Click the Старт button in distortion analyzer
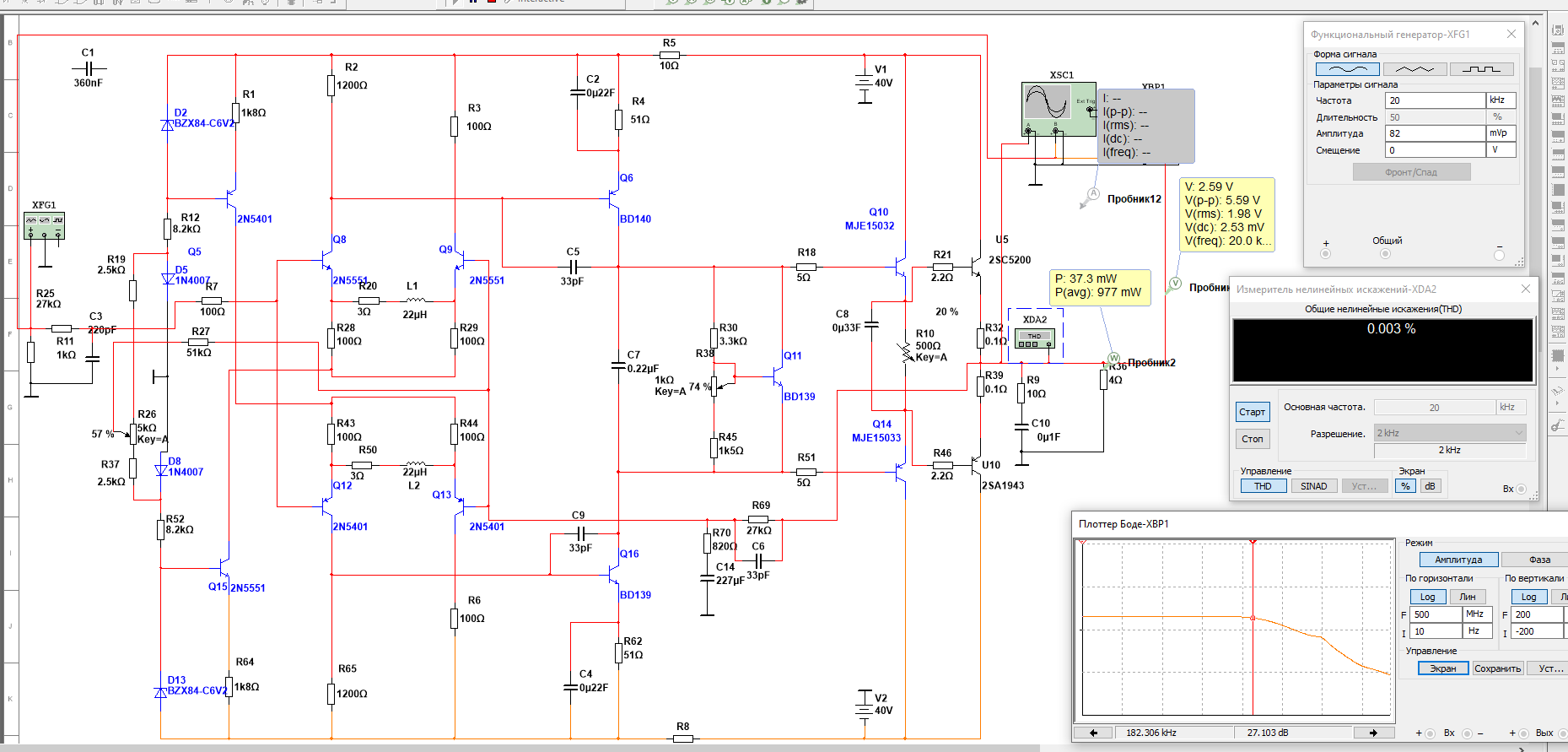1568x752 pixels. pyautogui.click(x=1253, y=412)
